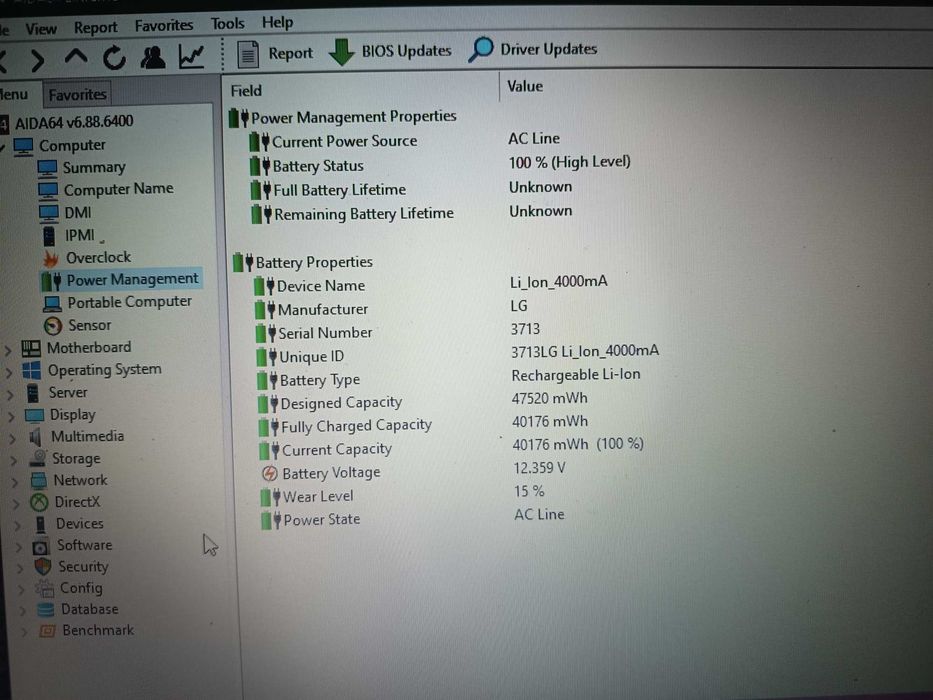Click the Devices icon in tree

click(x=40, y=524)
